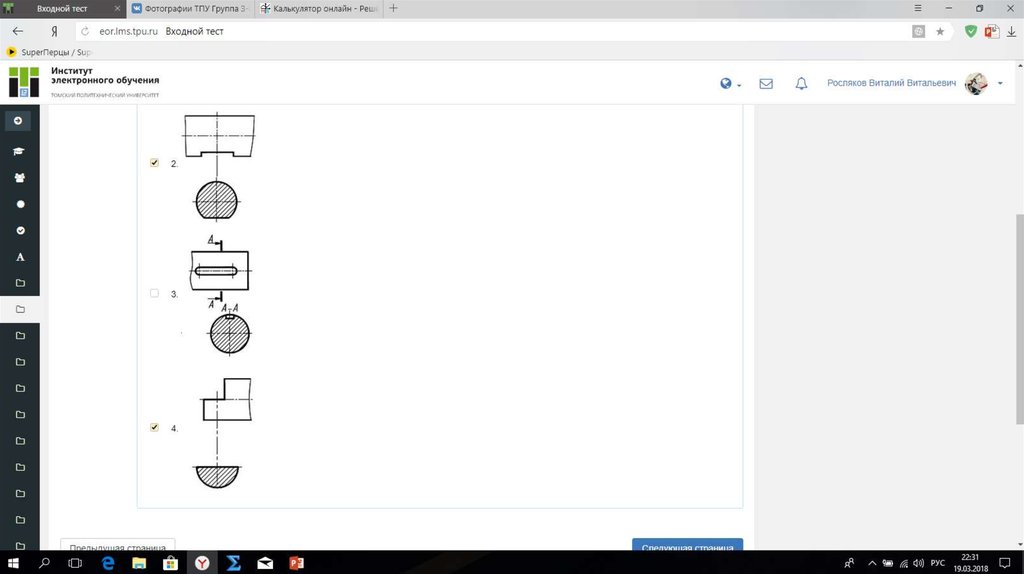Screen dimensions: 1024x574
Task: Open PowerPoint from the taskbar
Action: [296, 563]
